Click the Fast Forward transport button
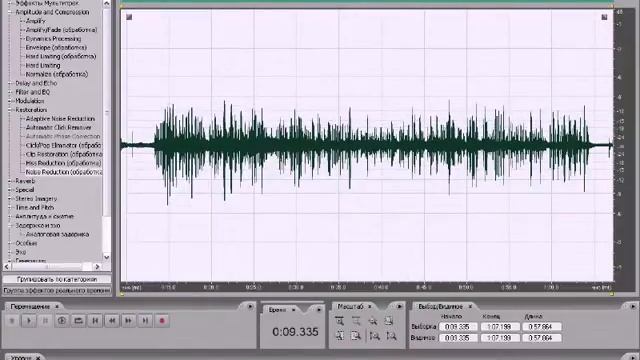Image resolution: width=640 pixels, height=360 pixels. pyautogui.click(x=129, y=321)
